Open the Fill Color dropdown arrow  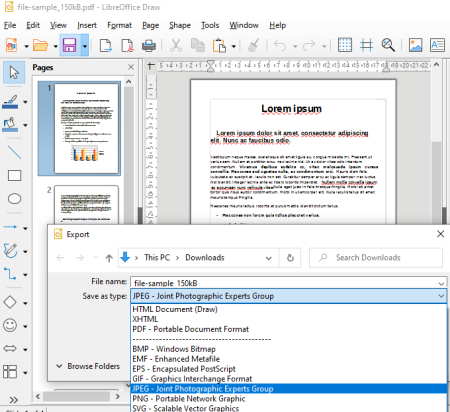[25, 126]
